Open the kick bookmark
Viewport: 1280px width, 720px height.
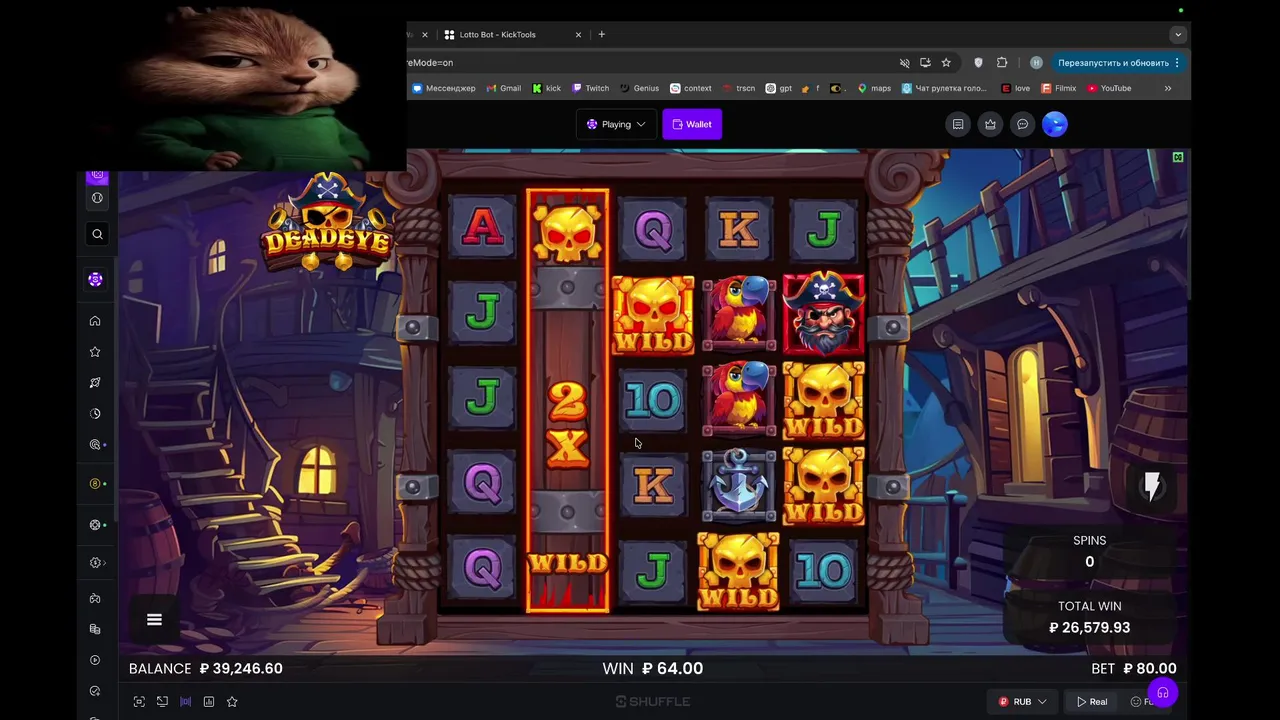[546, 88]
